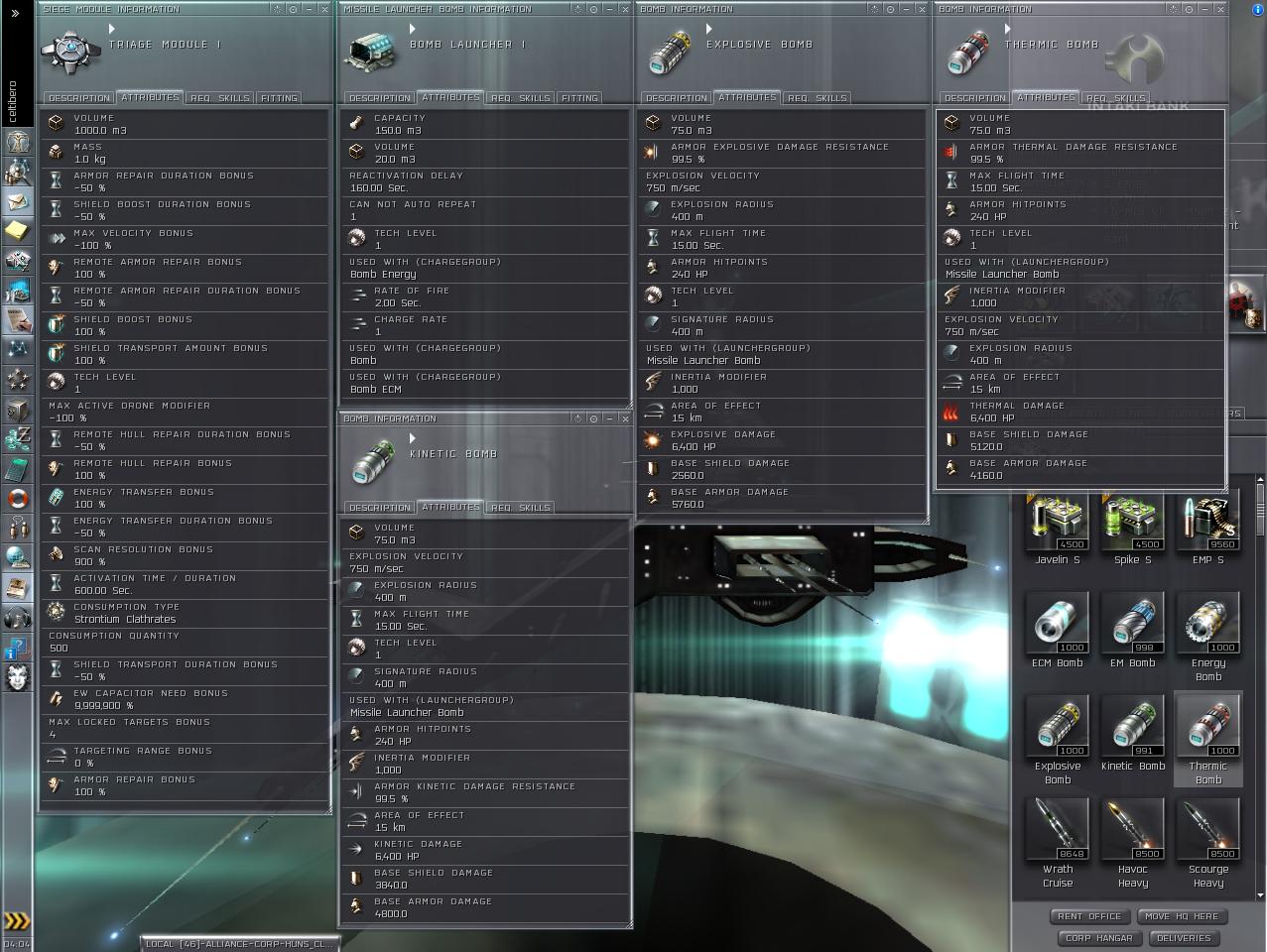Select the Javelin S ammo item
Image resolution: width=1267 pixels, height=952 pixels.
pos(1058,529)
